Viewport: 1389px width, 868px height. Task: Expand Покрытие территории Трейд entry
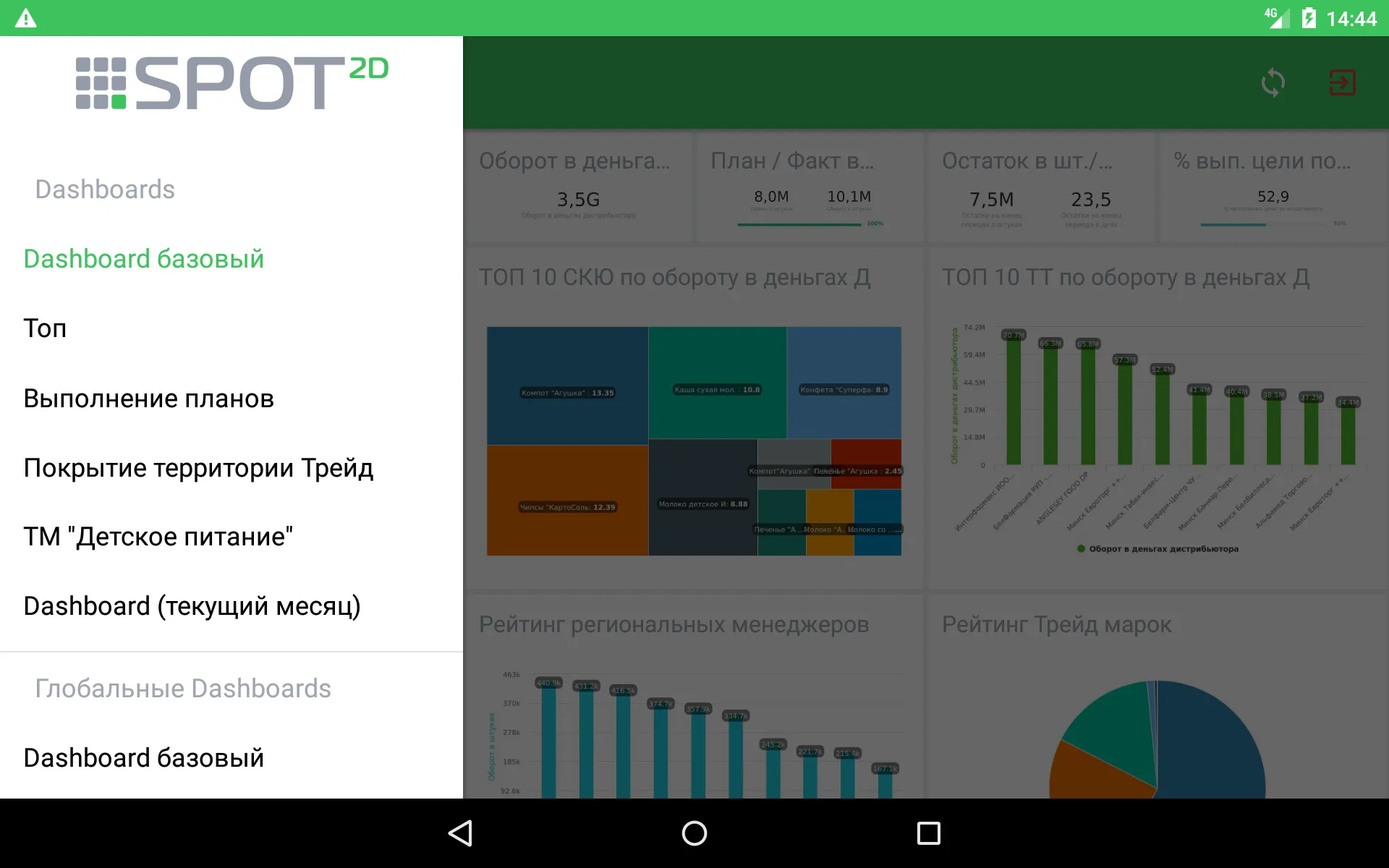tap(198, 466)
